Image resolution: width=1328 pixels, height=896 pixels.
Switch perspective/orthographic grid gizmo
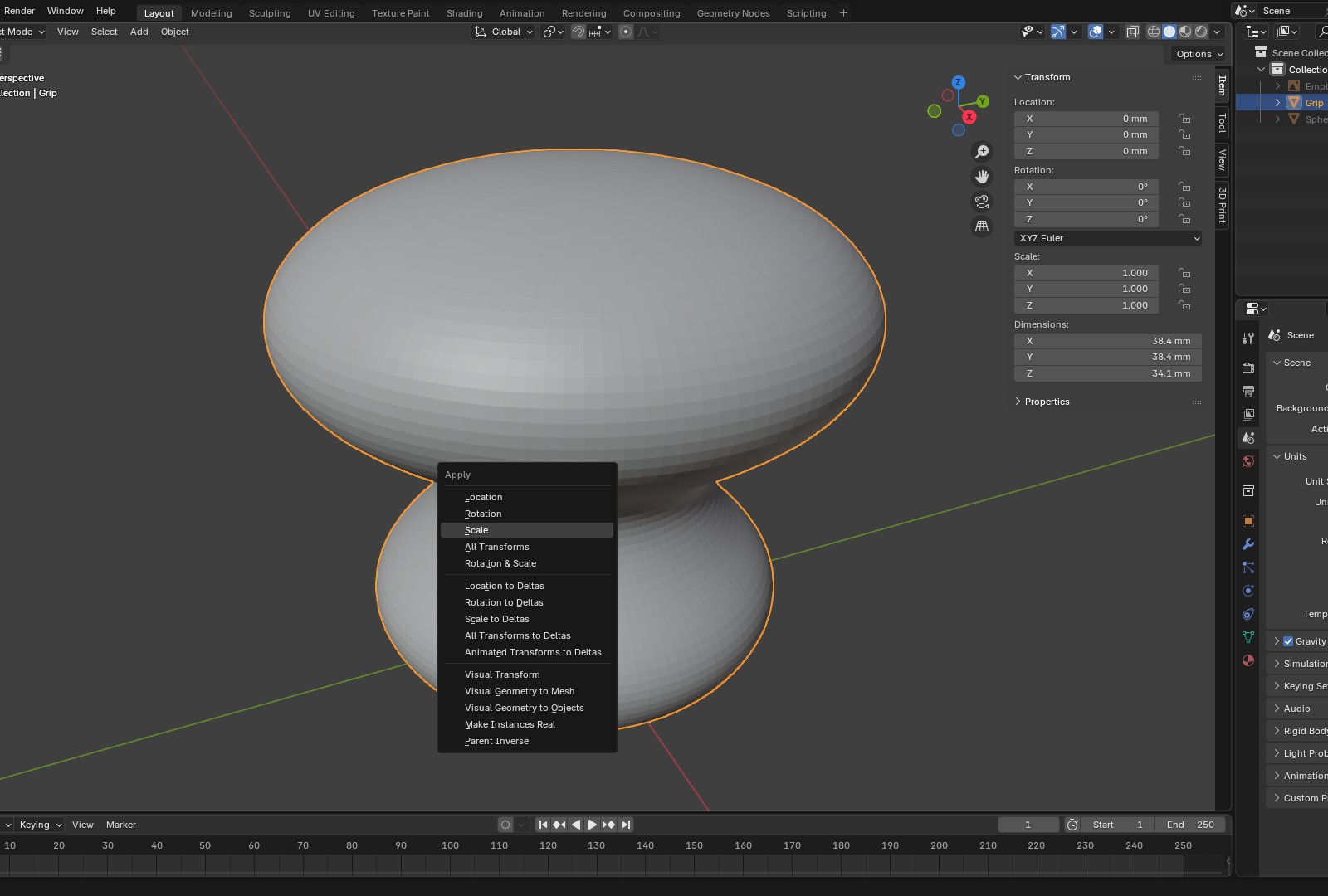[x=982, y=226]
